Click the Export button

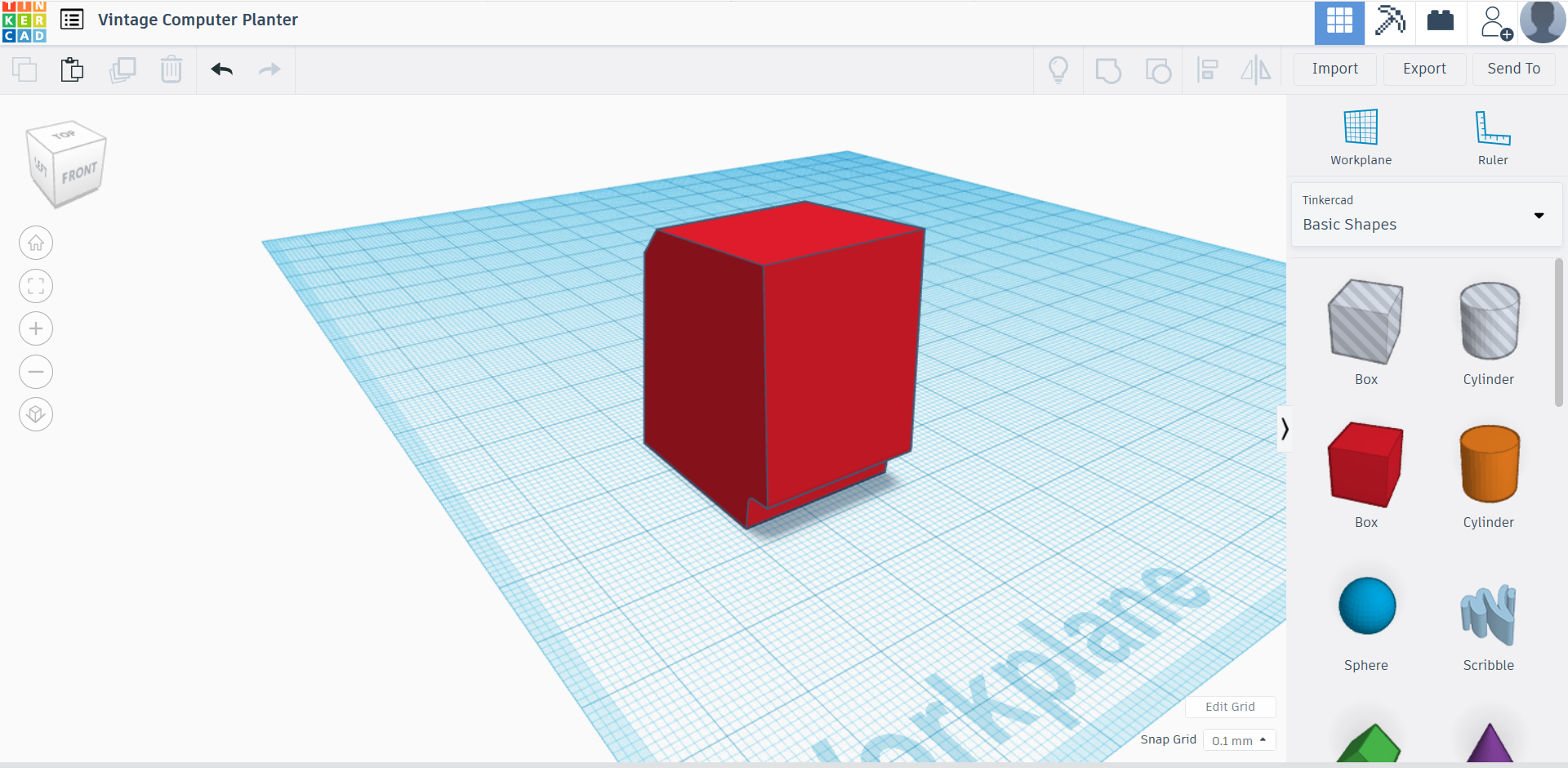coord(1424,69)
